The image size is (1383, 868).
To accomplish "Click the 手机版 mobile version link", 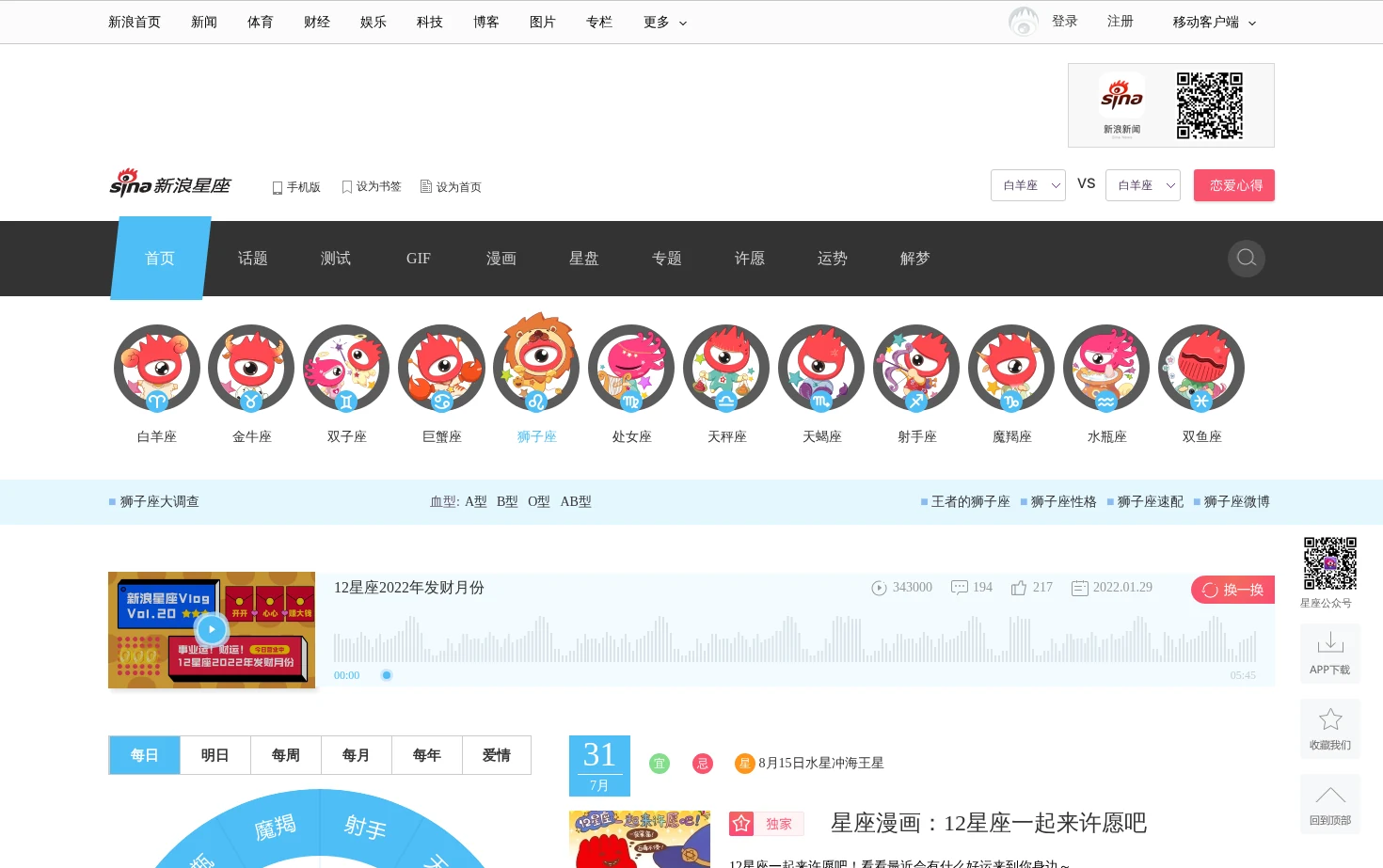I will pos(296,187).
